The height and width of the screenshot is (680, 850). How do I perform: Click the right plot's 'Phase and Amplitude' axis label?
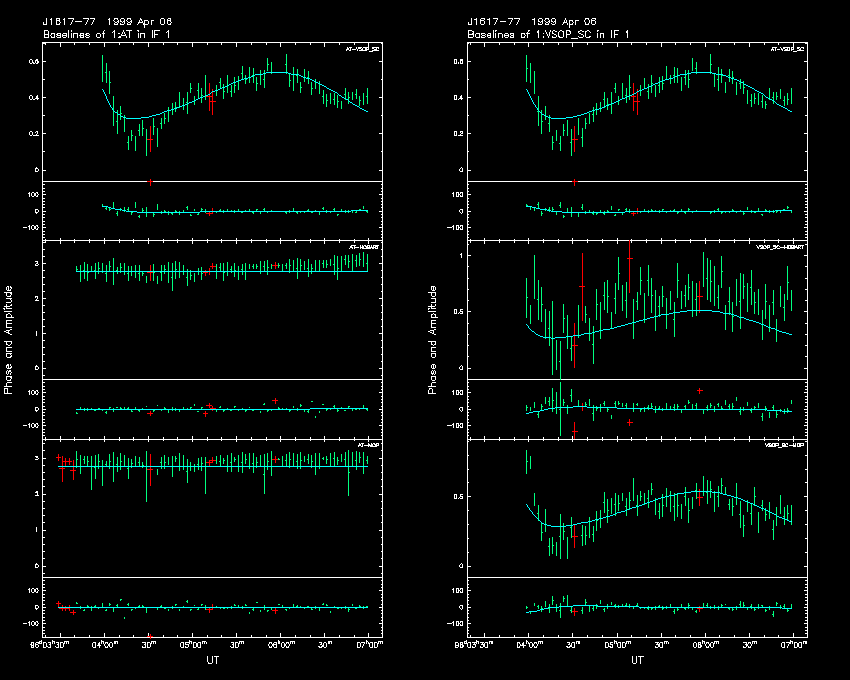click(x=432, y=340)
